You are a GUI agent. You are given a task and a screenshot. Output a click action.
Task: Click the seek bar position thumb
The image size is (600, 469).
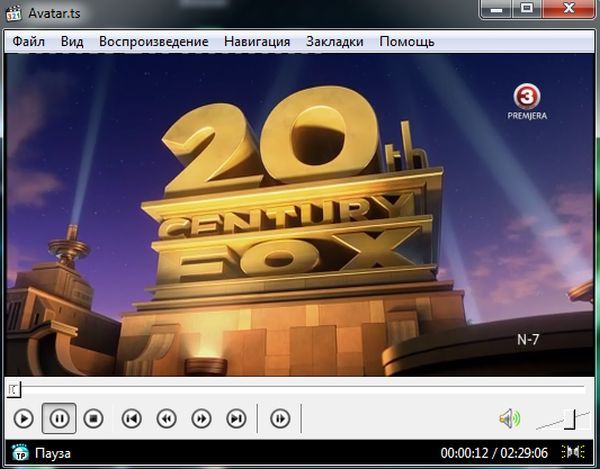pyautogui.click(x=14, y=390)
